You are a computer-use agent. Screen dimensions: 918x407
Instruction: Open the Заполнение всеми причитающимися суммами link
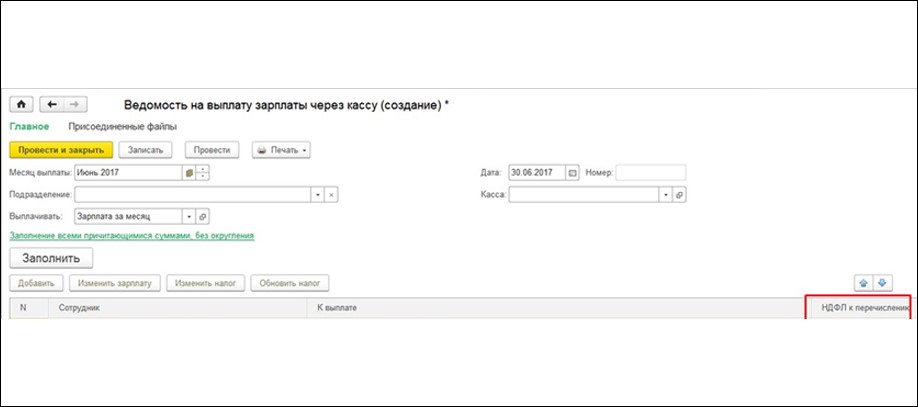(x=131, y=236)
